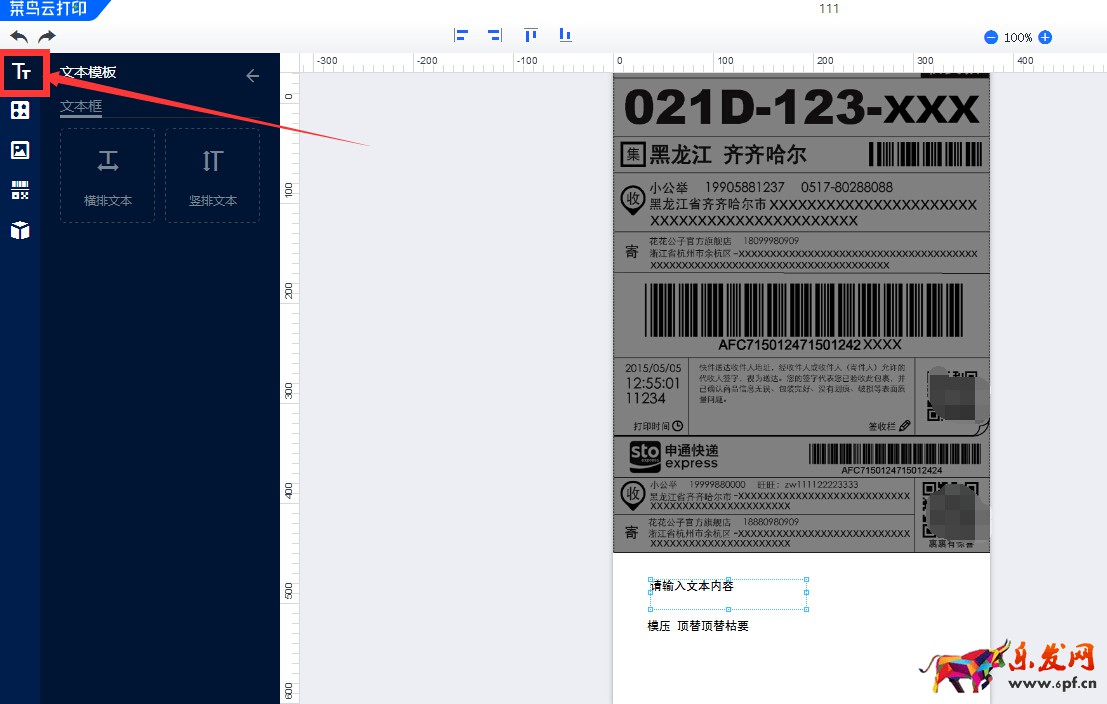This screenshot has height=704, width=1107.
Task: Zoom out with the minus button
Action: [991, 37]
